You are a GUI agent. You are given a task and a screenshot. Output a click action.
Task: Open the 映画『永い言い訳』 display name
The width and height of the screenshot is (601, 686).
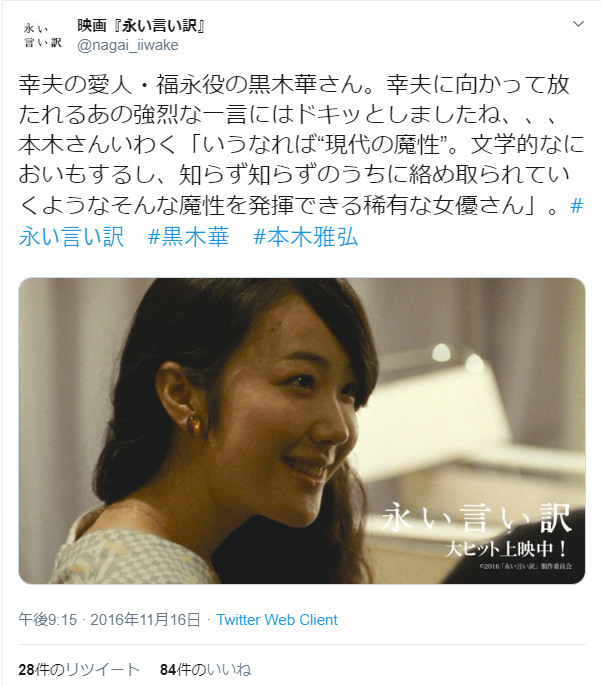pos(141,26)
